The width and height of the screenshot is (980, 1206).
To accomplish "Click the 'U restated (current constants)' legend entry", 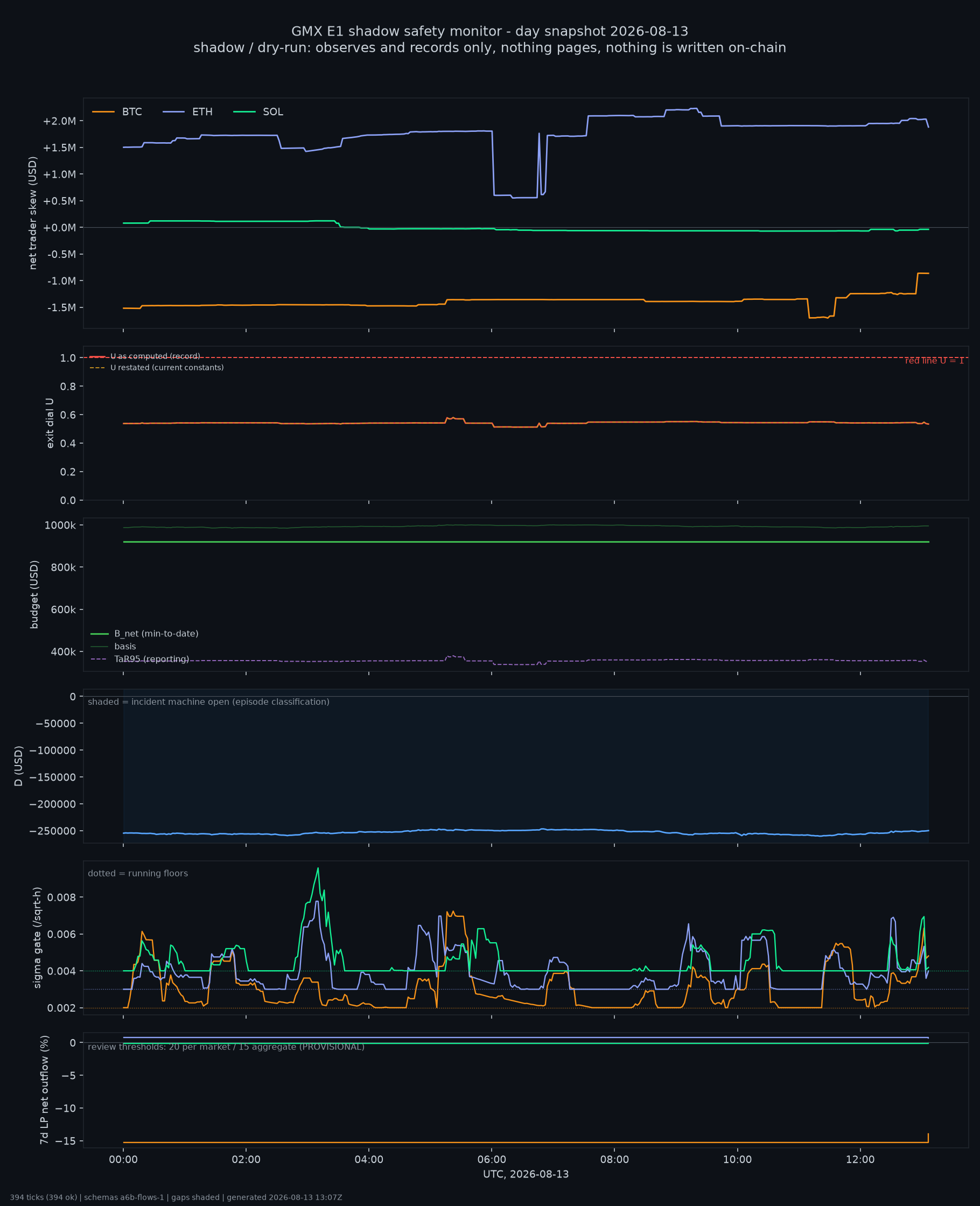I will pos(157,367).
